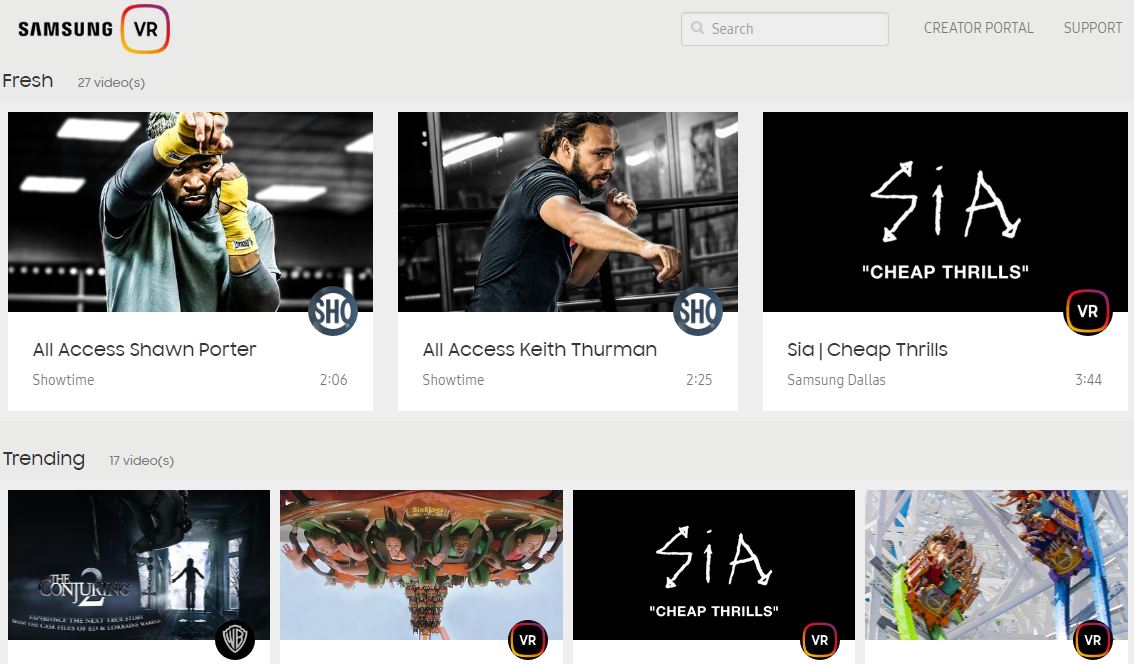
Task: Click the VR badge on roller coaster video
Action: coord(1093,640)
